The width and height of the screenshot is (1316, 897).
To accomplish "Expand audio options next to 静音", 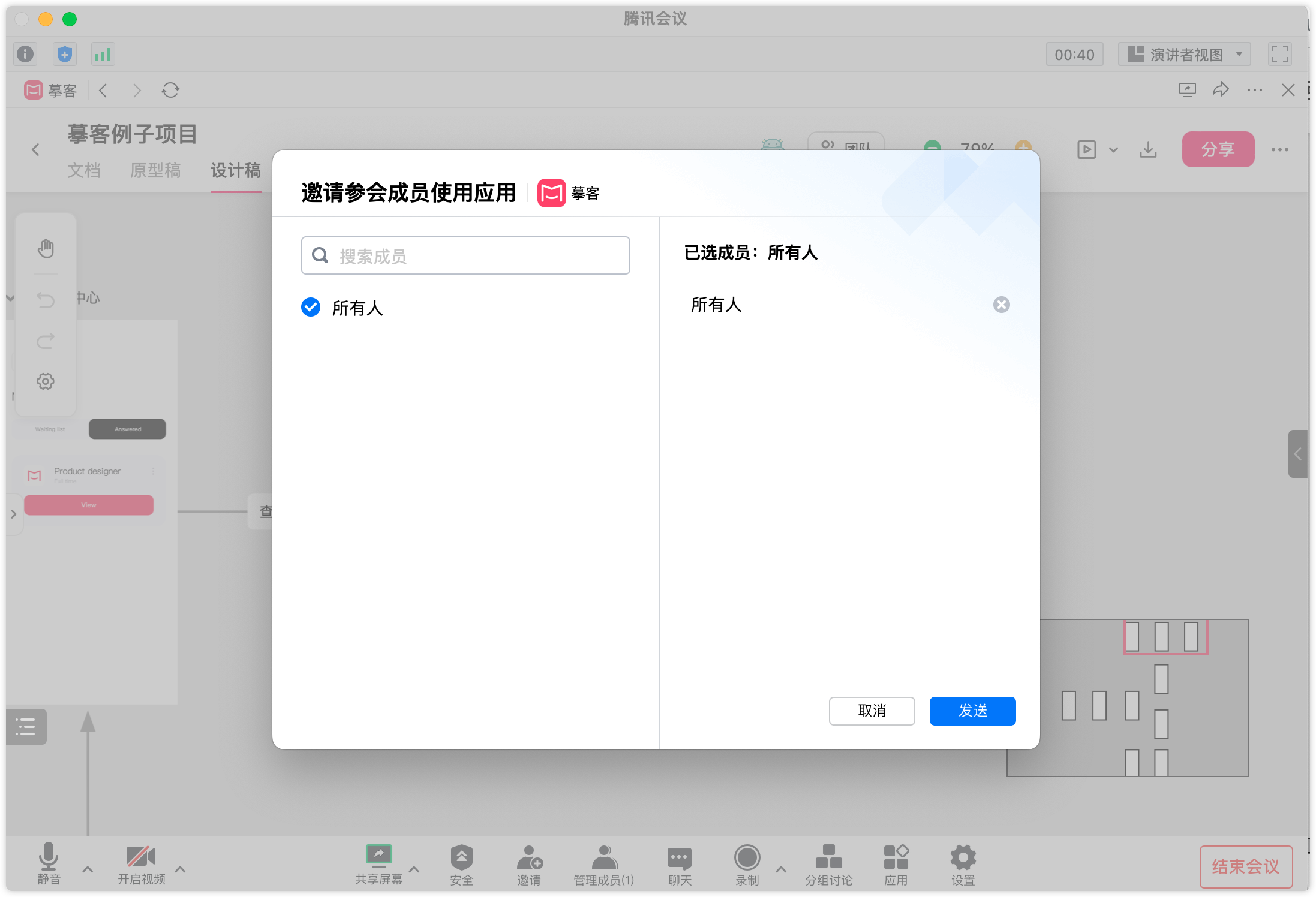I will (x=88, y=869).
